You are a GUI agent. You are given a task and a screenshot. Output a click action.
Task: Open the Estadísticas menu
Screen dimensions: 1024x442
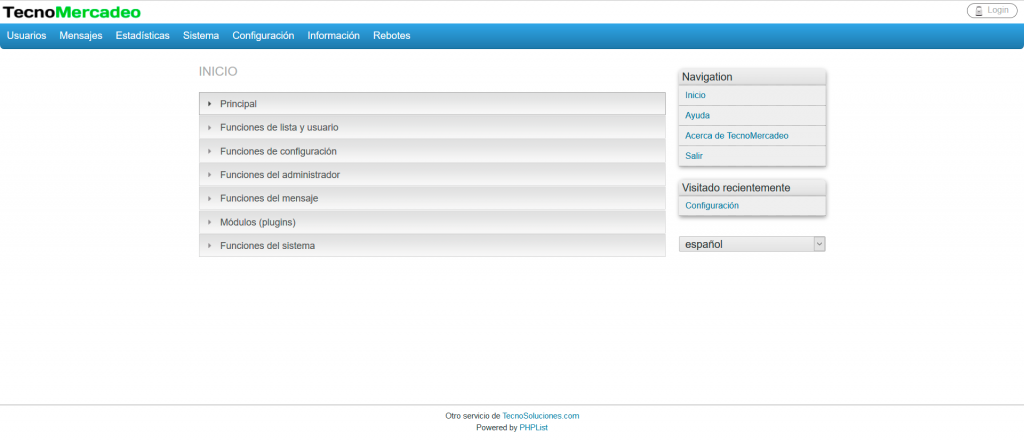(x=143, y=35)
